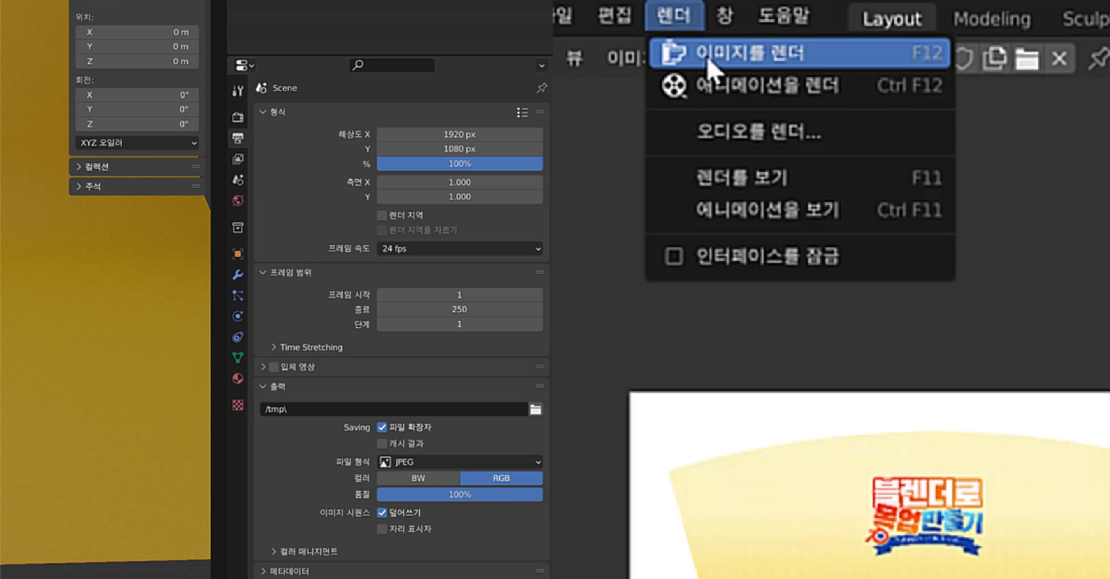Select BW color mode

(x=418, y=478)
